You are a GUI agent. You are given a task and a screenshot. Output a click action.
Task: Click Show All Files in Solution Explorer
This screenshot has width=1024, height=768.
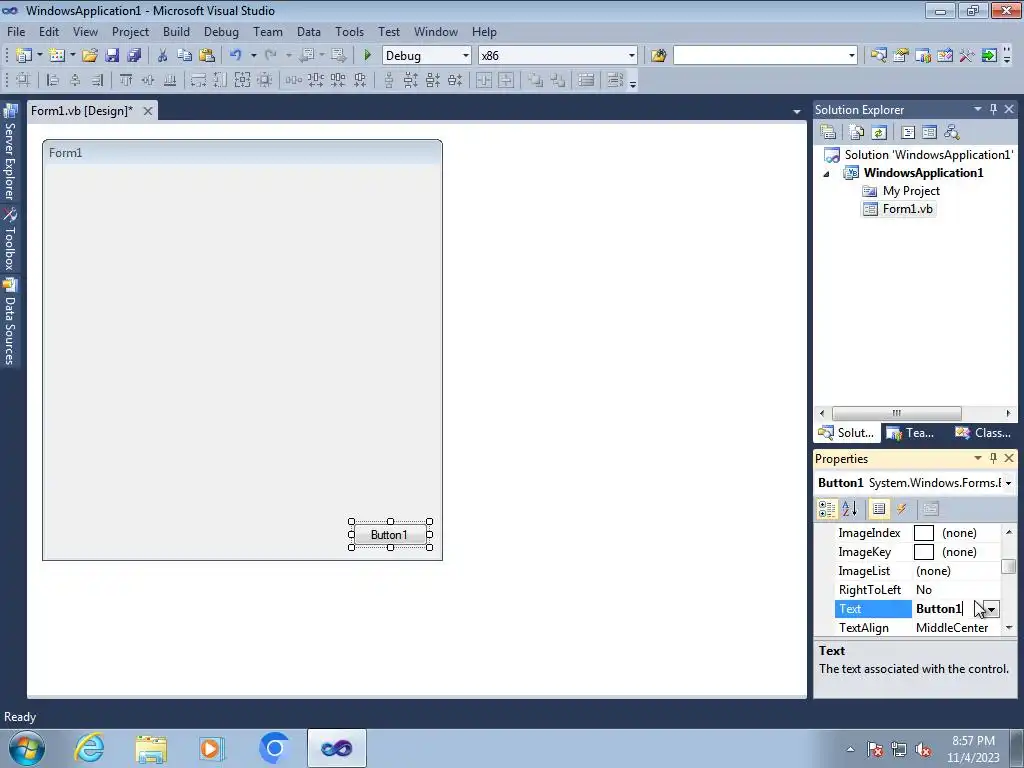(857, 133)
